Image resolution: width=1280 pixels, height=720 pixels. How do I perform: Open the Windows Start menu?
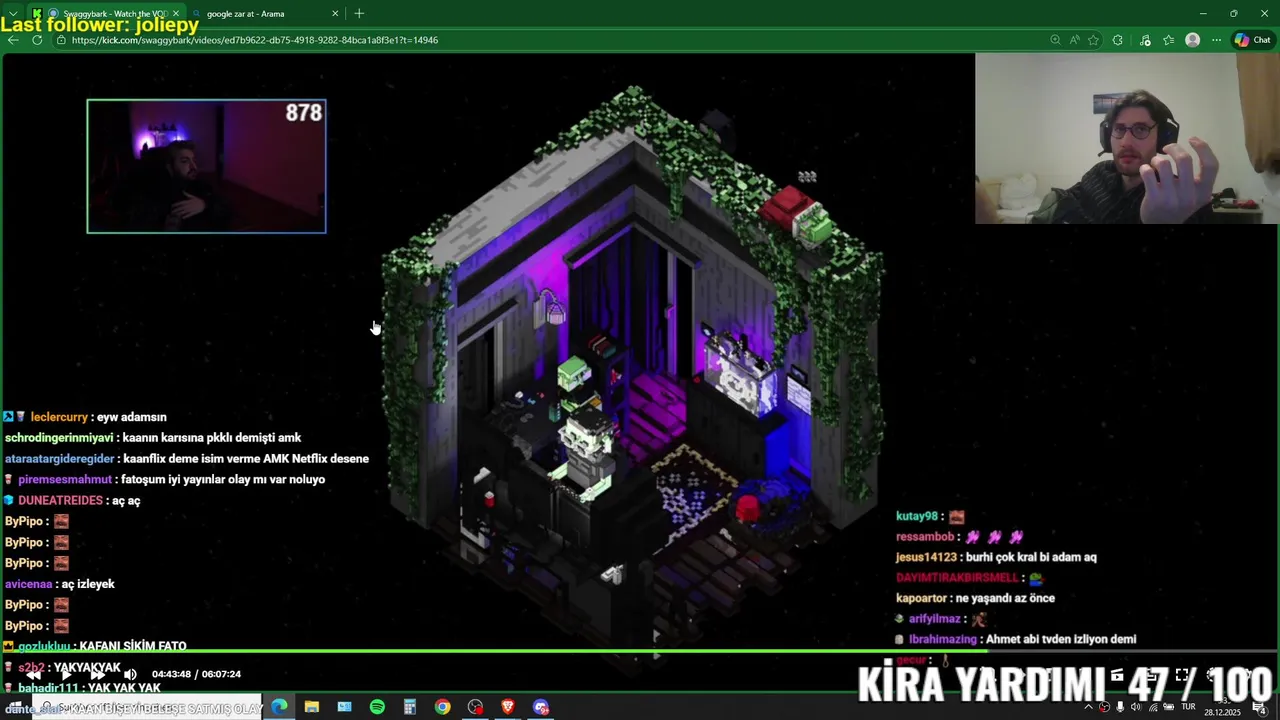coord(14,708)
